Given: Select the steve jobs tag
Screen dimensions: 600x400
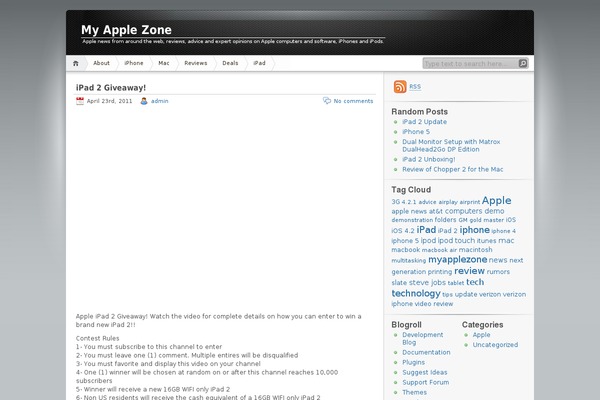Looking at the screenshot, I should 427,282.
